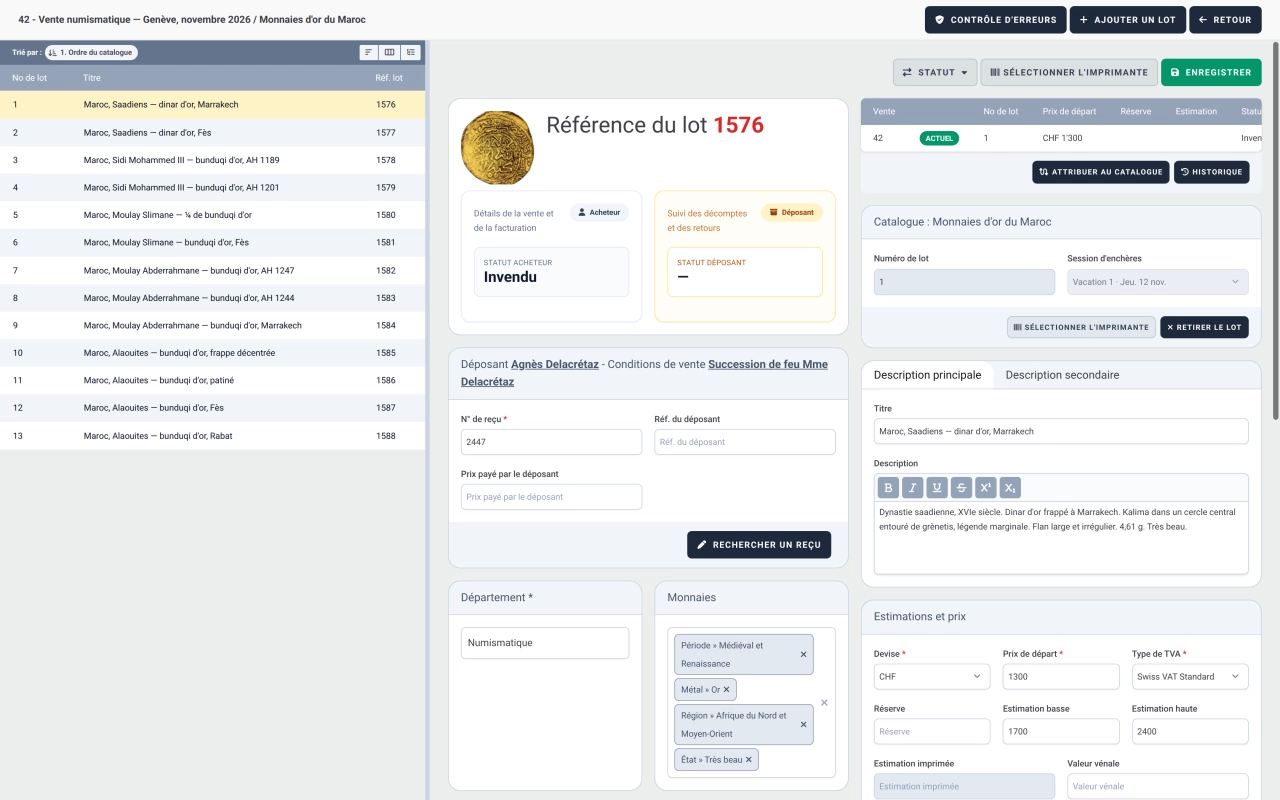Remove the Métal » Or tag

pyautogui.click(x=727, y=690)
